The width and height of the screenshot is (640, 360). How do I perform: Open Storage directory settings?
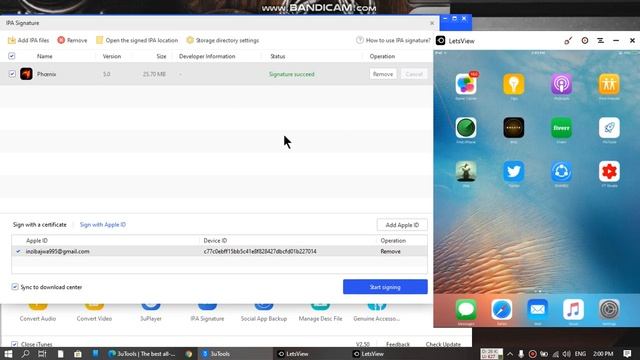(x=222, y=40)
